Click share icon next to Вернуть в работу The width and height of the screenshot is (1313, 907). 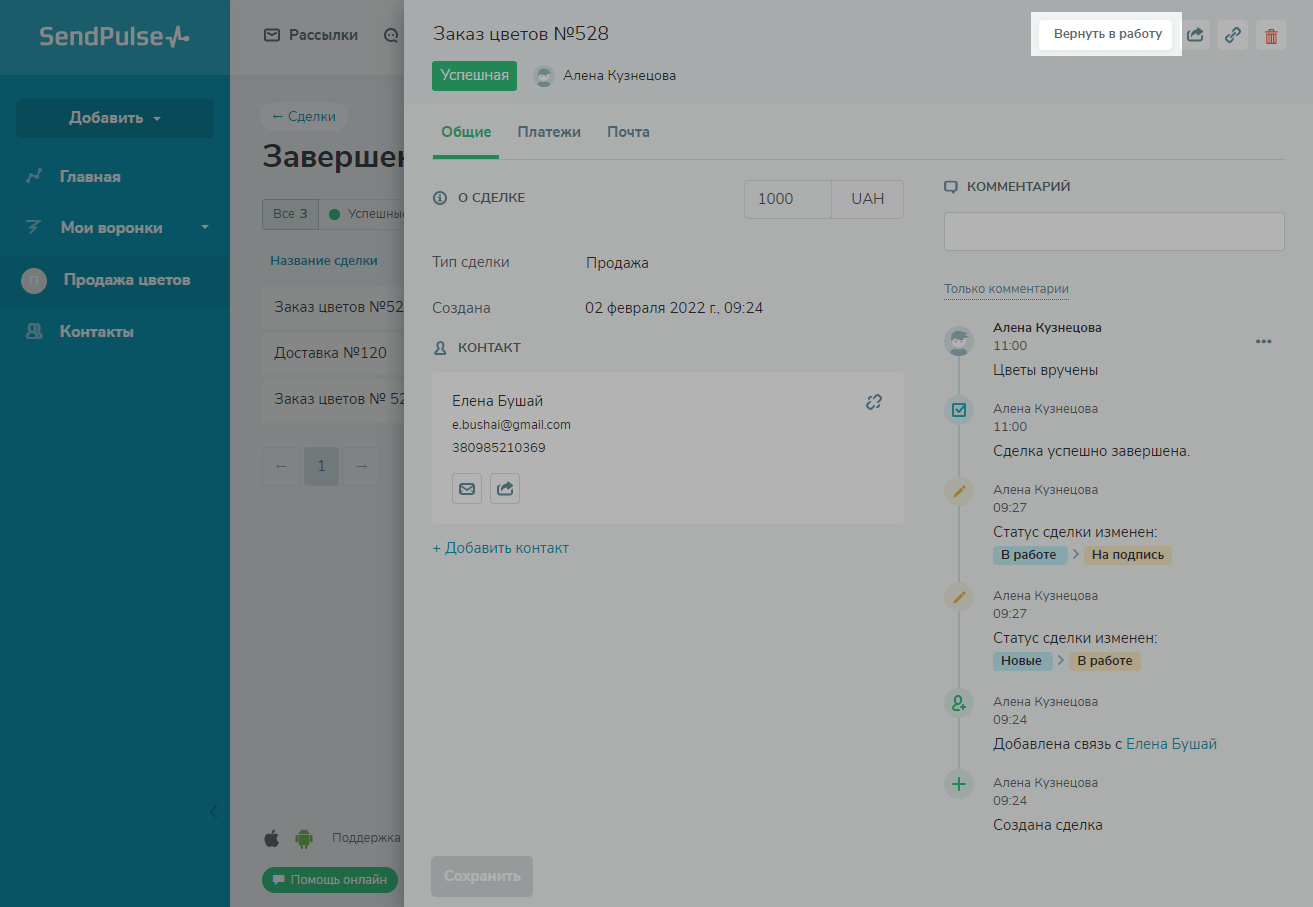point(1195,36)
